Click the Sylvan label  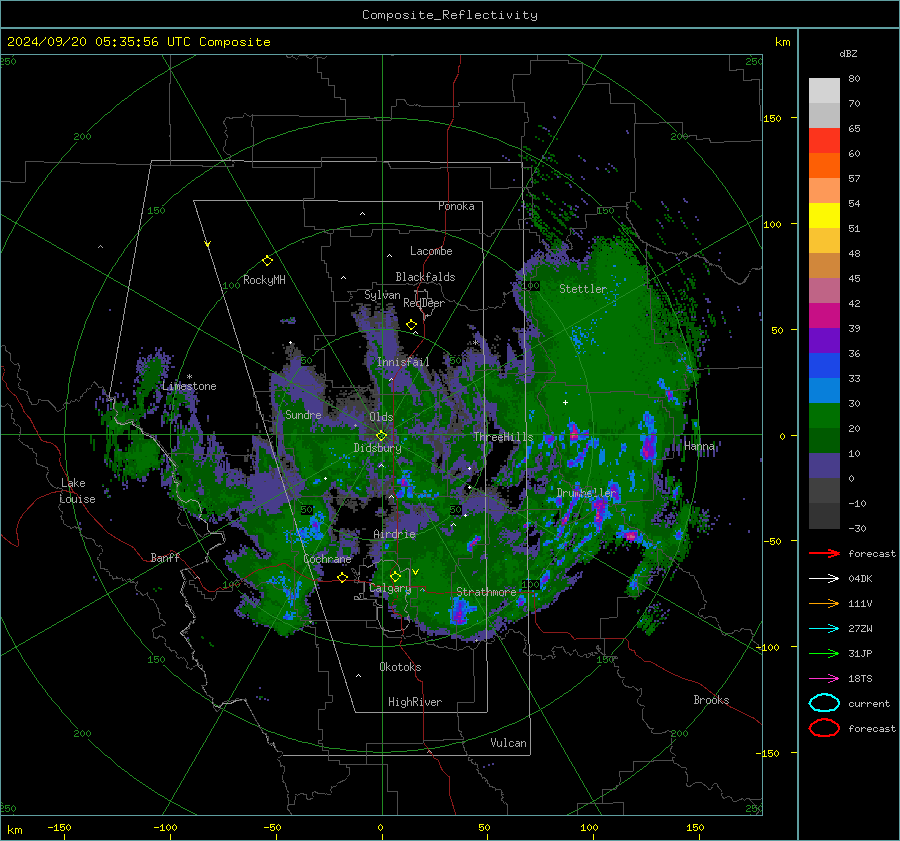pos(382,295)
